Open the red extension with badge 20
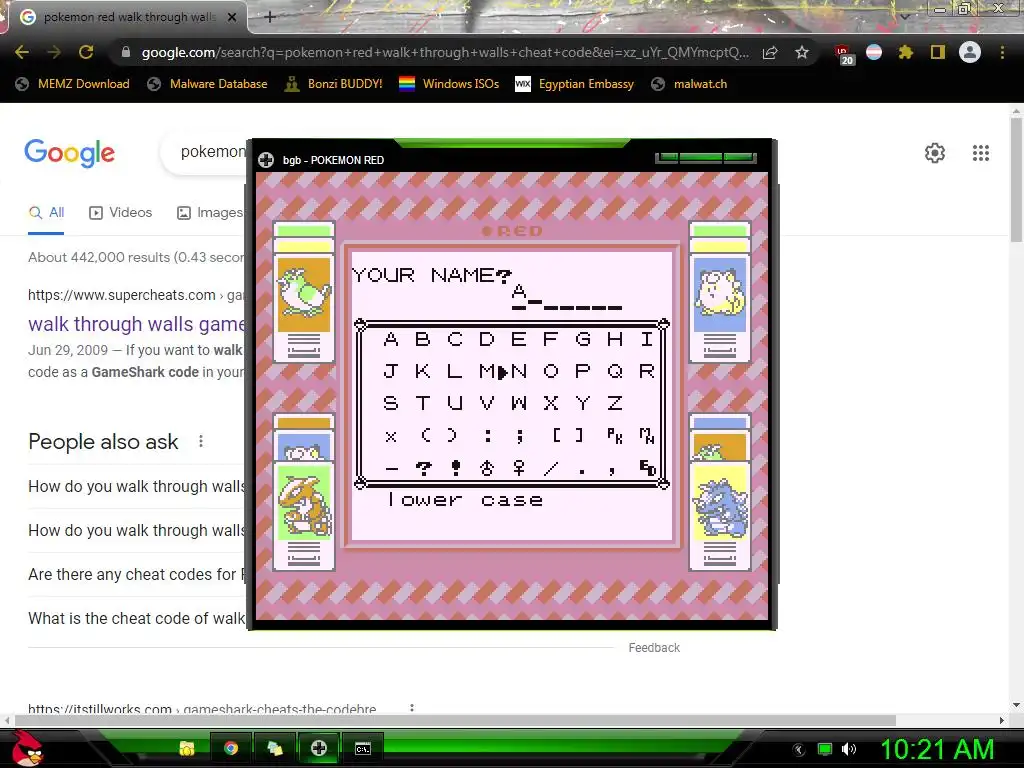 843,54
